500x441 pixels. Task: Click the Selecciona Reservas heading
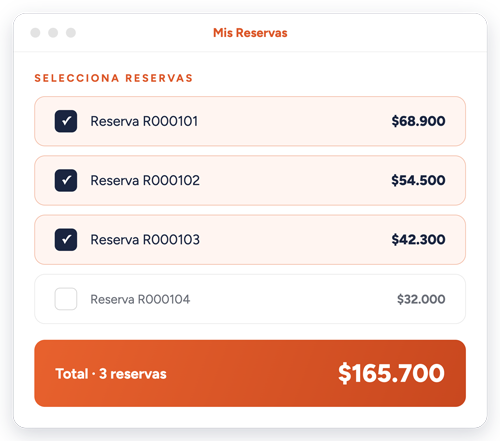(114, 78)
